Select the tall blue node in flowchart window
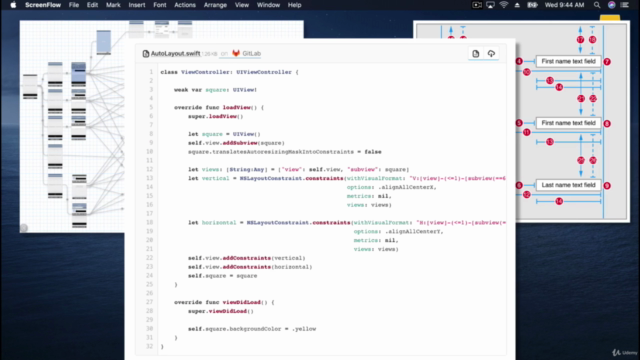The image size is (640, 360). [x=104, y=42]
